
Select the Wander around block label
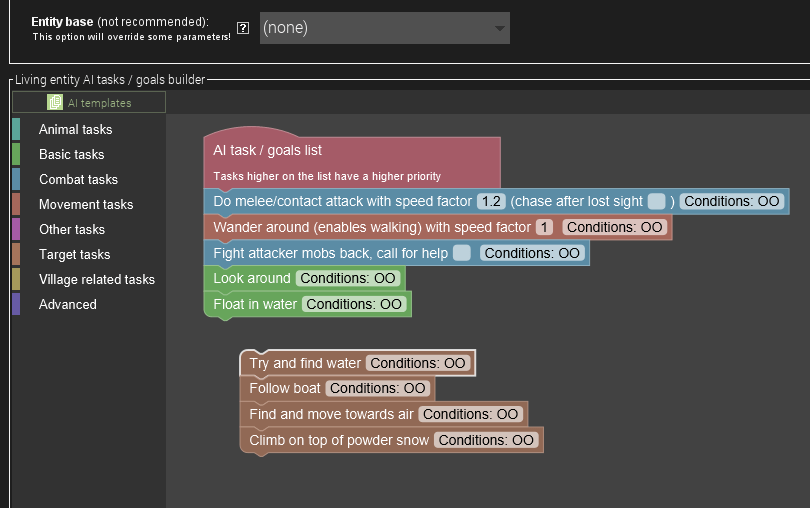371,227
